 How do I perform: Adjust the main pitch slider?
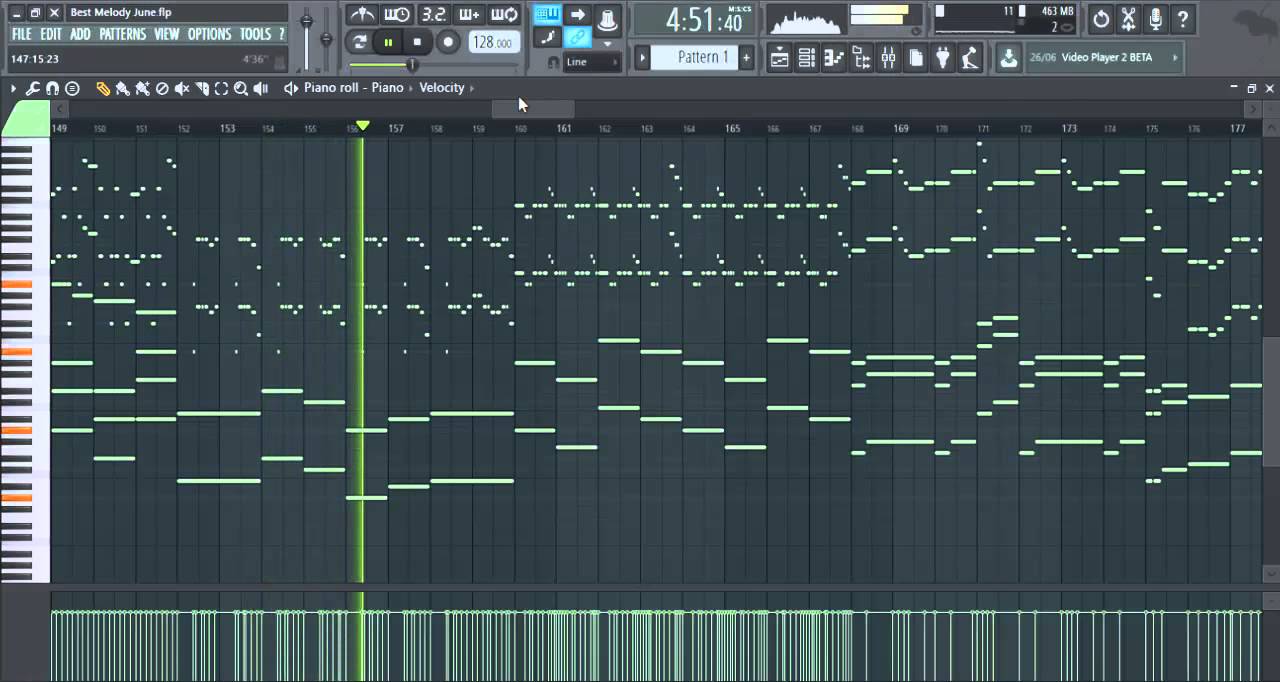point(326,39)
